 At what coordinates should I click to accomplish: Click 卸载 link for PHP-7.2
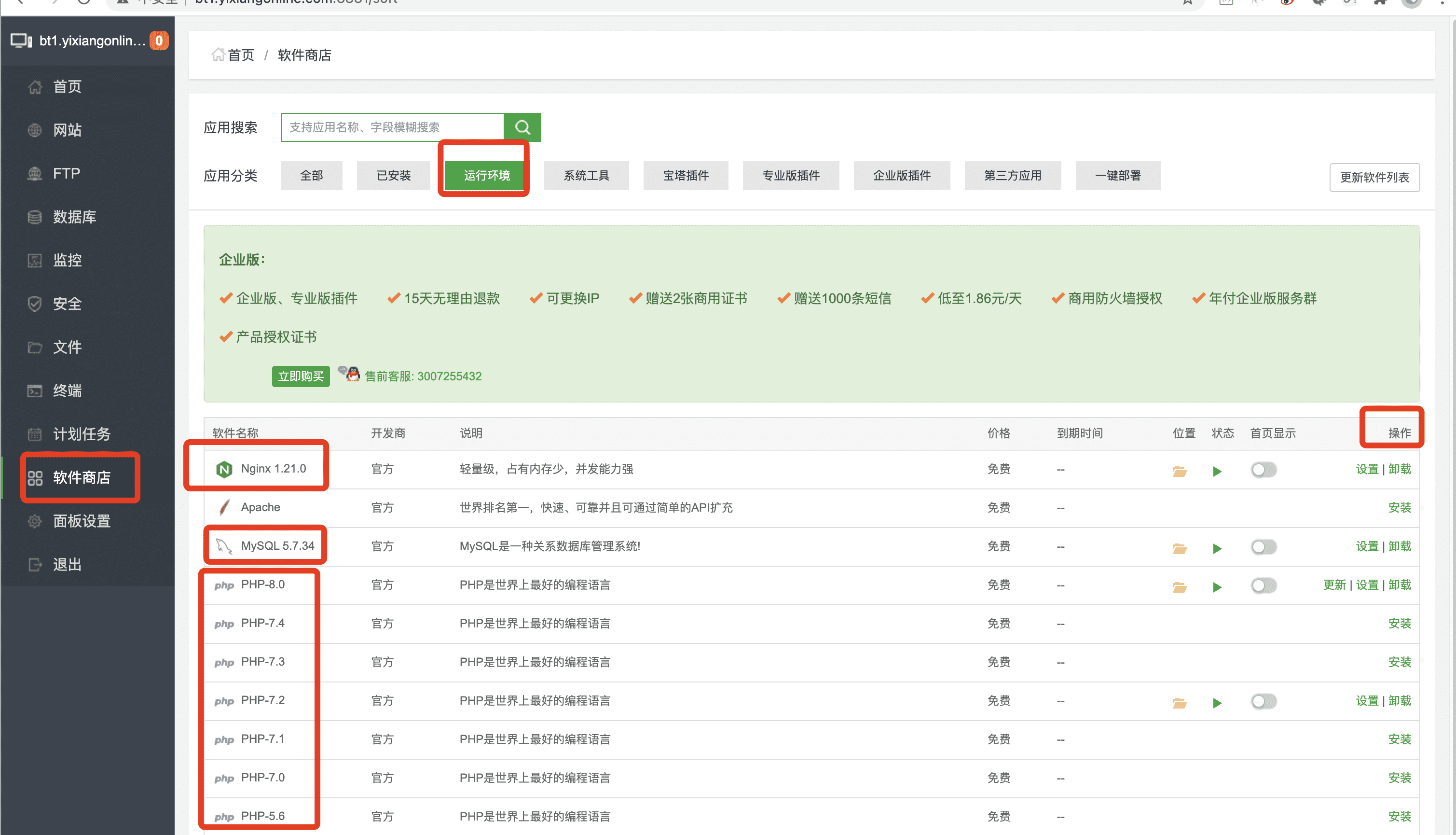tap(1400, 701)
